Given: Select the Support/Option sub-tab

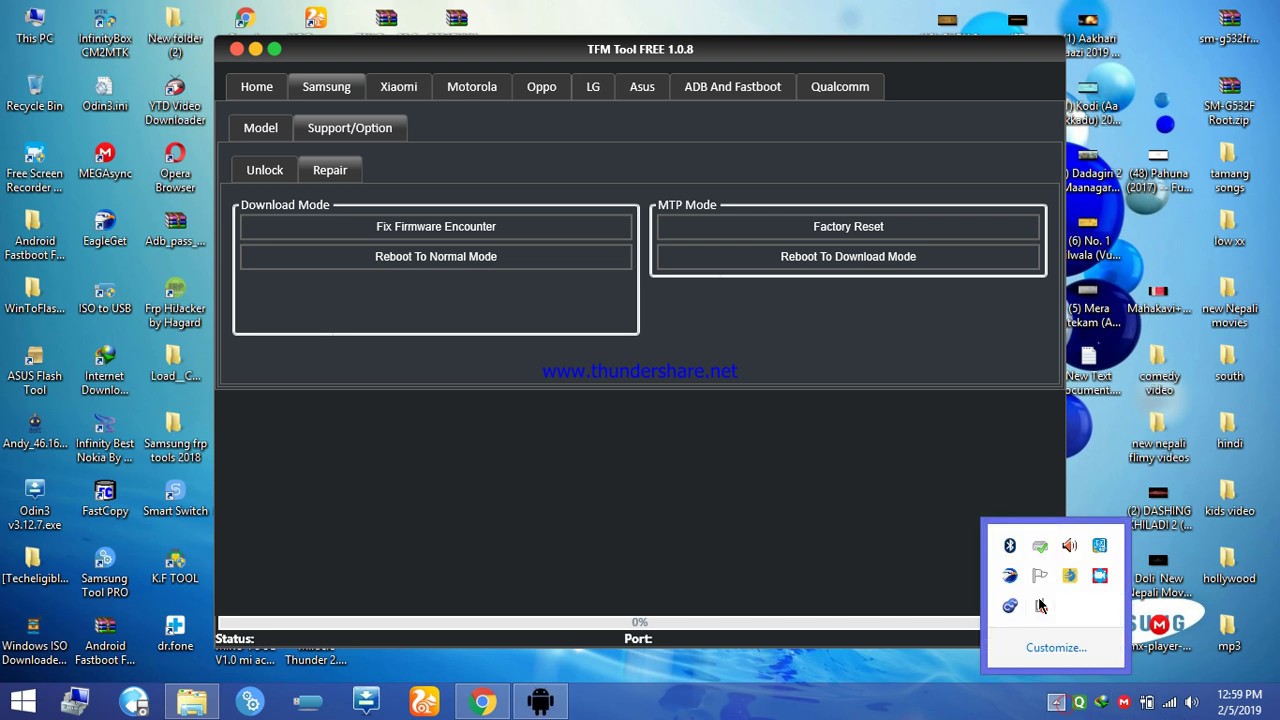Looking at the screenshot, I should click(350, 128).
